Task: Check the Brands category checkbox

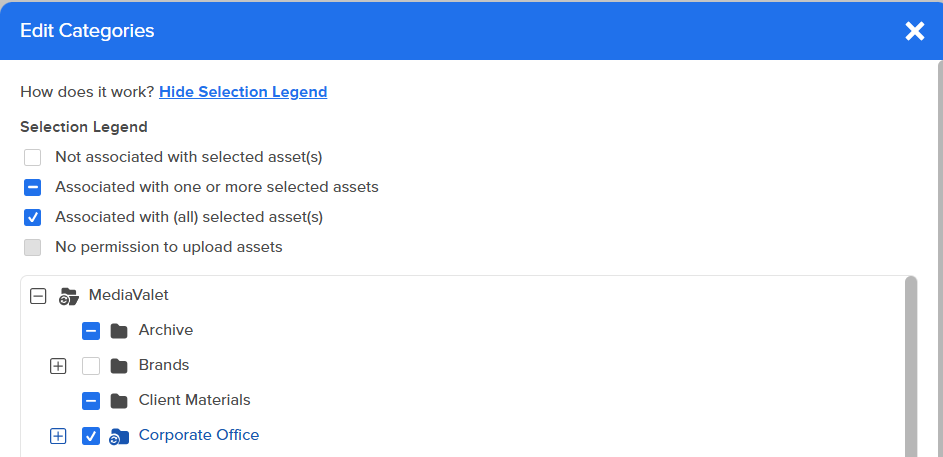Action: (91, 366)
